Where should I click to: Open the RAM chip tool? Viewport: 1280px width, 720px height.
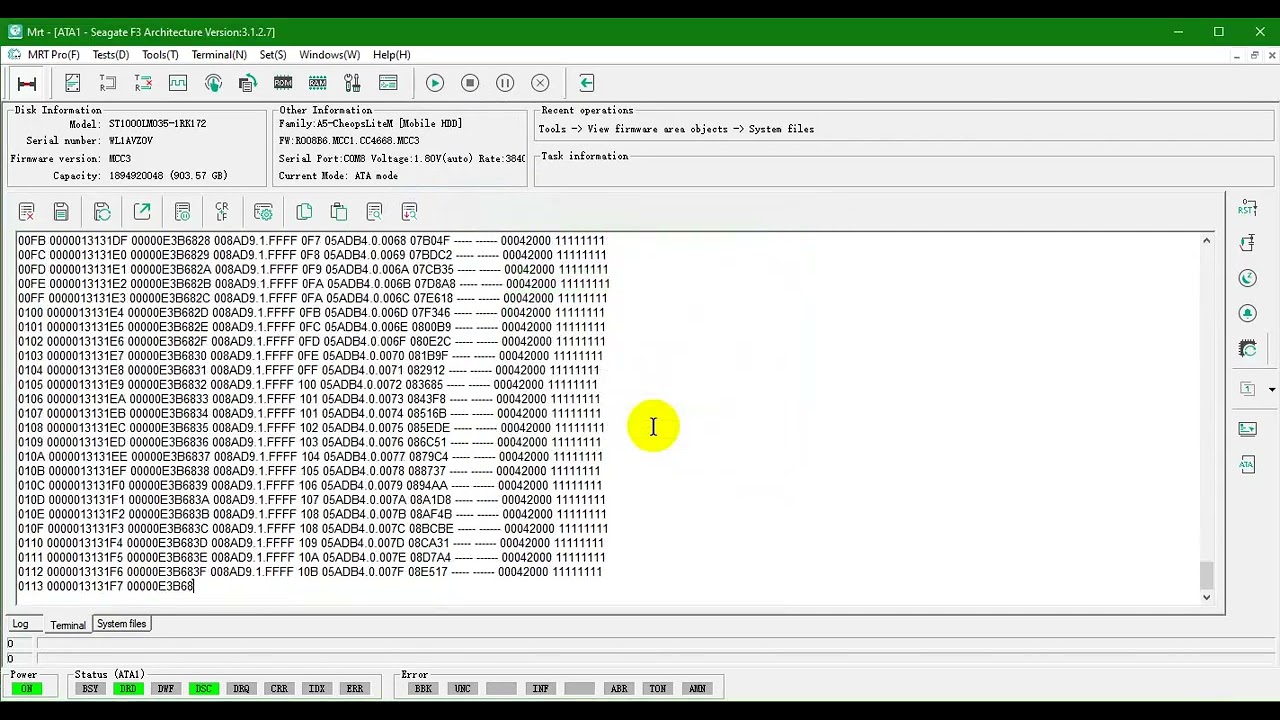[x=318, y=83]
